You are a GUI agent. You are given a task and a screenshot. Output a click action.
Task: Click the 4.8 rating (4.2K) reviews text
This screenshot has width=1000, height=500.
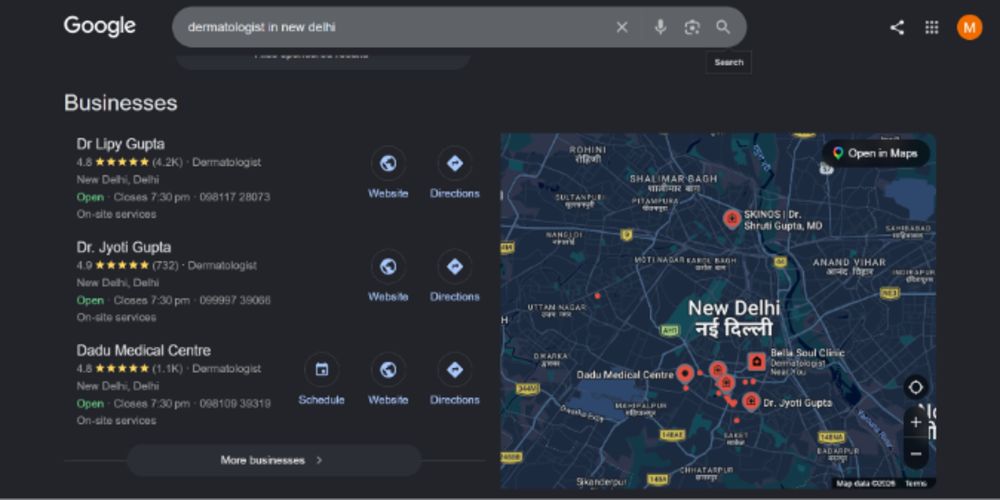[x=131, y=162]
